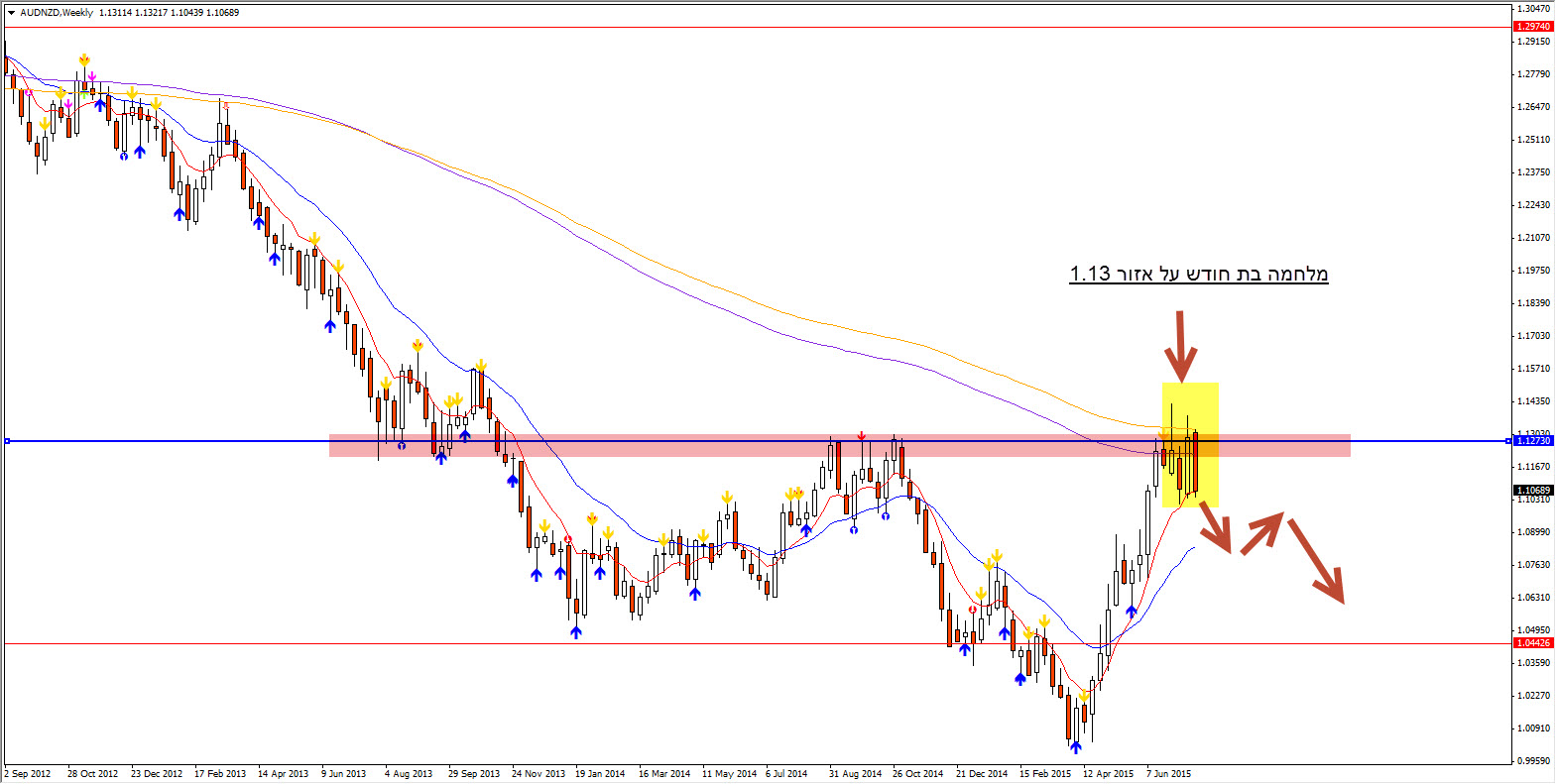
Task: Click the 0.99590 price axis label
Action: pyautogui.click(x=1533, y=760)
